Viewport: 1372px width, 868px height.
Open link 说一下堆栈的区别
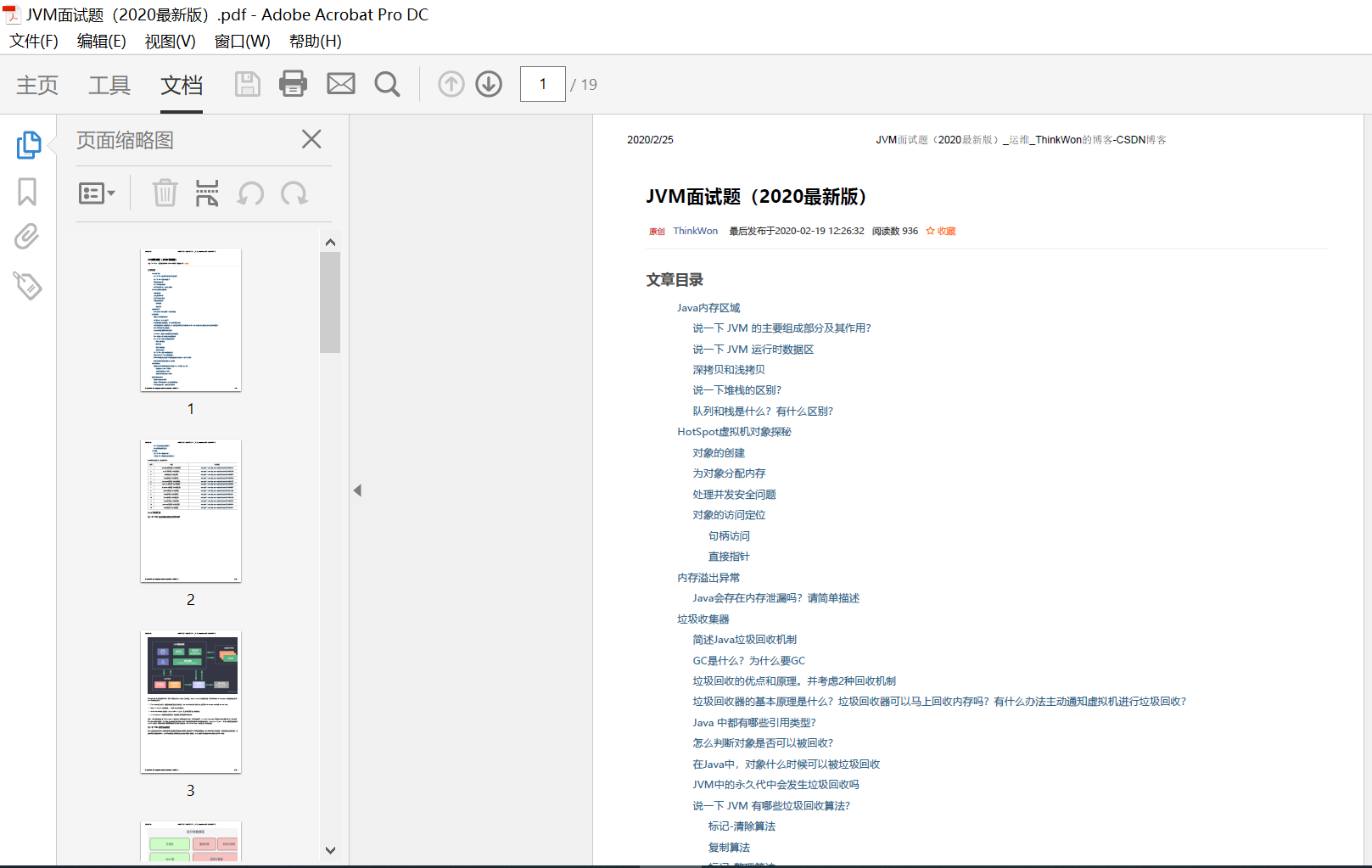pyautogui.click(x=736, y=390)
